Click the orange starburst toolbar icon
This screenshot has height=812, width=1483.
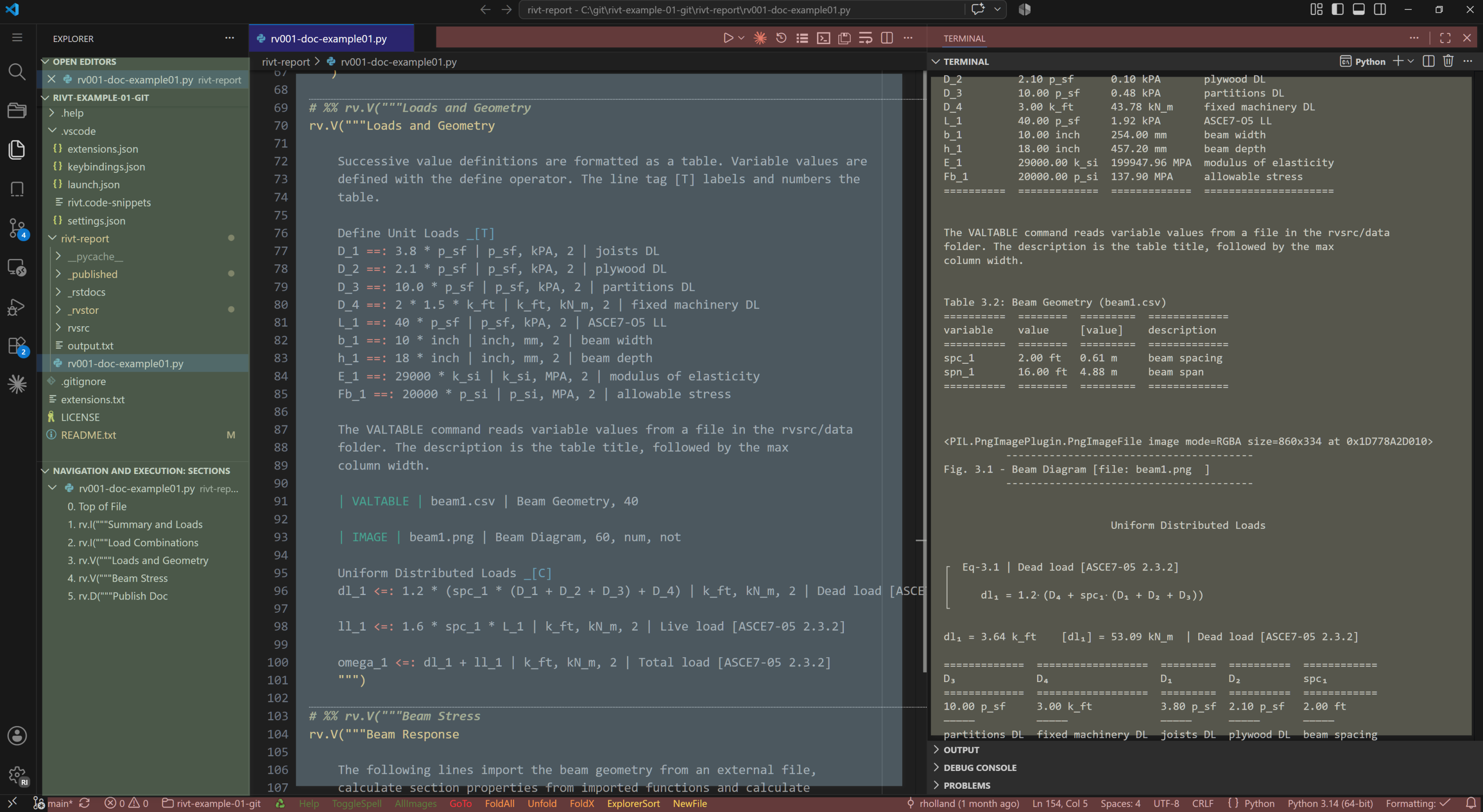click(760, 38)
